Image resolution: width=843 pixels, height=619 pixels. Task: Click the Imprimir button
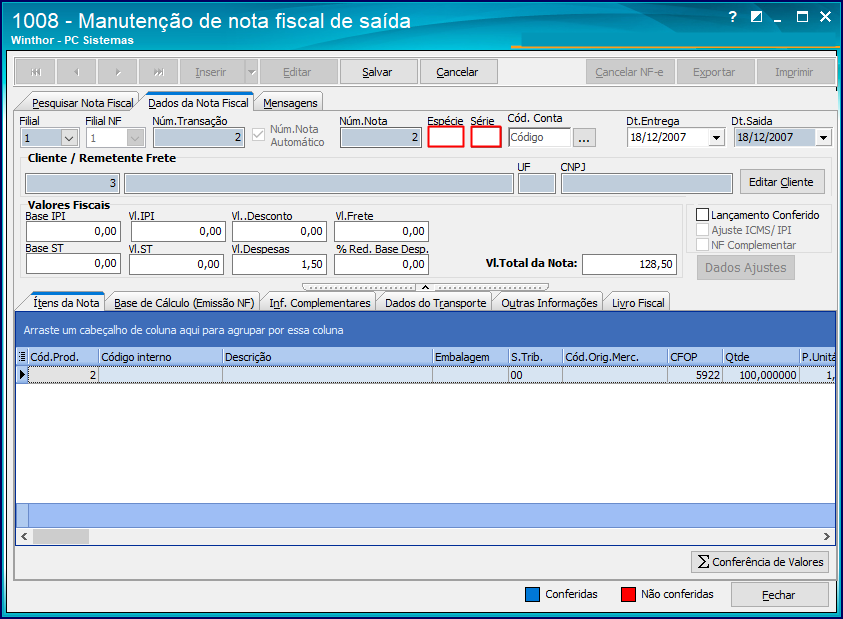[795, 72]
